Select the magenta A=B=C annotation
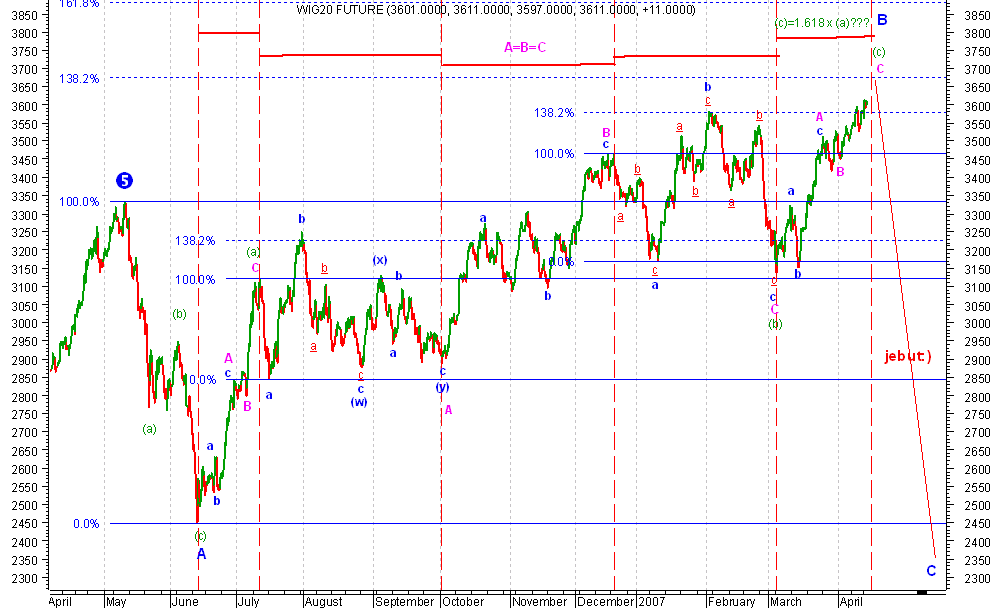Image resolution: width=994 pixels, height=608 pixels. tap(525, 47)
